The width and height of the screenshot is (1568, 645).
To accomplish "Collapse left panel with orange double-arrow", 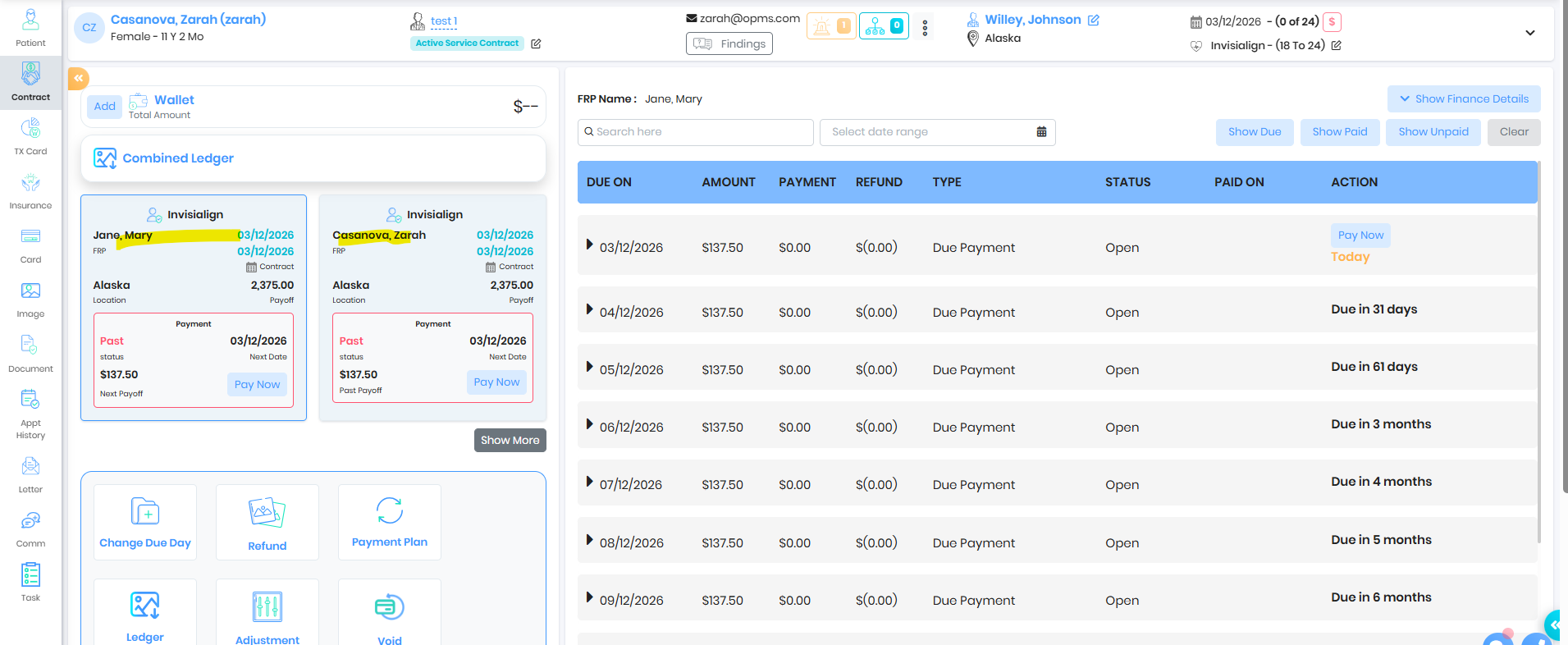I will tap(79, 78).
